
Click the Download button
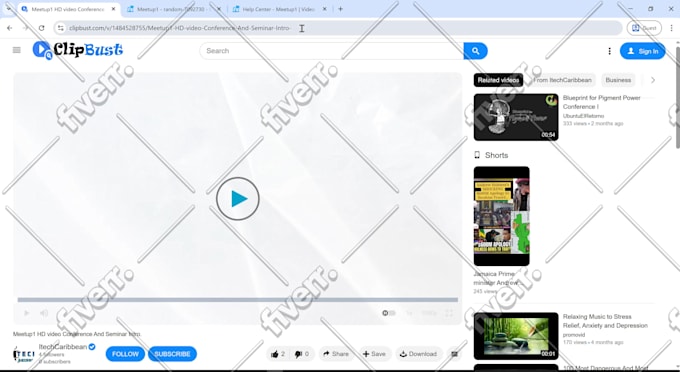click(418, 354)
